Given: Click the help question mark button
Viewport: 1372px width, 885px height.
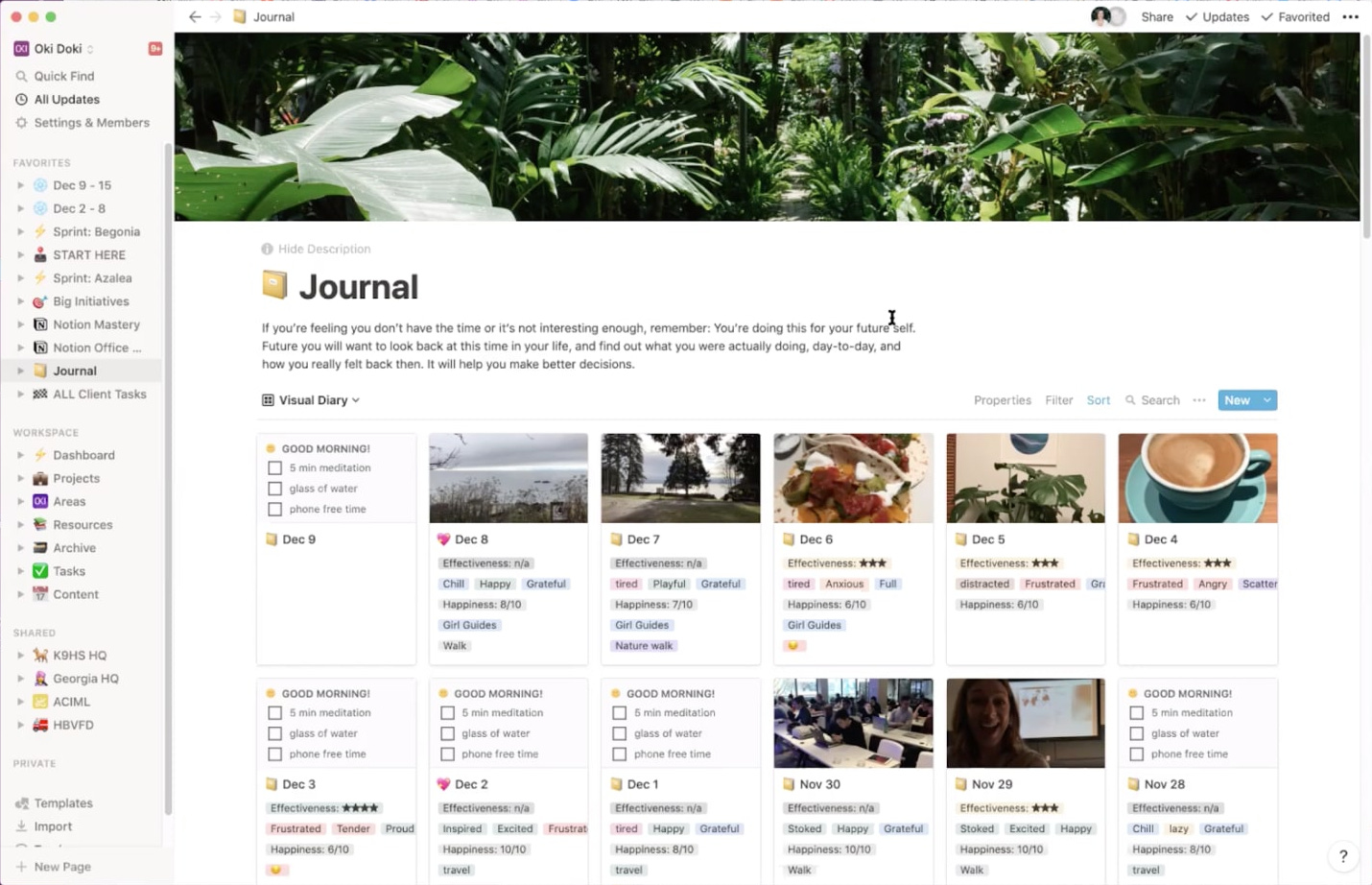Looking at the screenshot, I should point(1343,856).
